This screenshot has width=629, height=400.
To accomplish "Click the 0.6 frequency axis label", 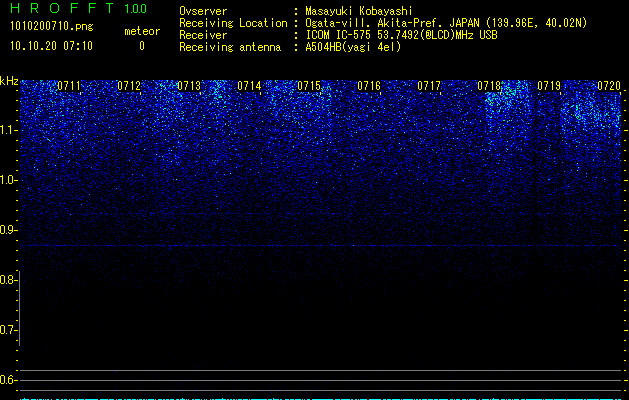I will coord(9,380).
